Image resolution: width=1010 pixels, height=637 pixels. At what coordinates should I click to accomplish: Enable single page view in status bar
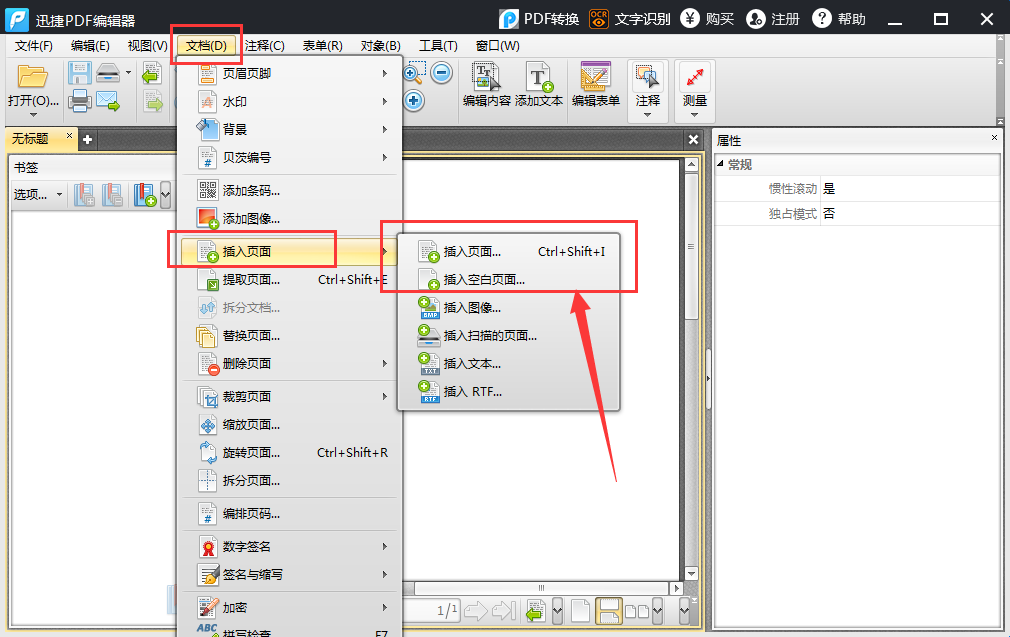pos(582,611)
